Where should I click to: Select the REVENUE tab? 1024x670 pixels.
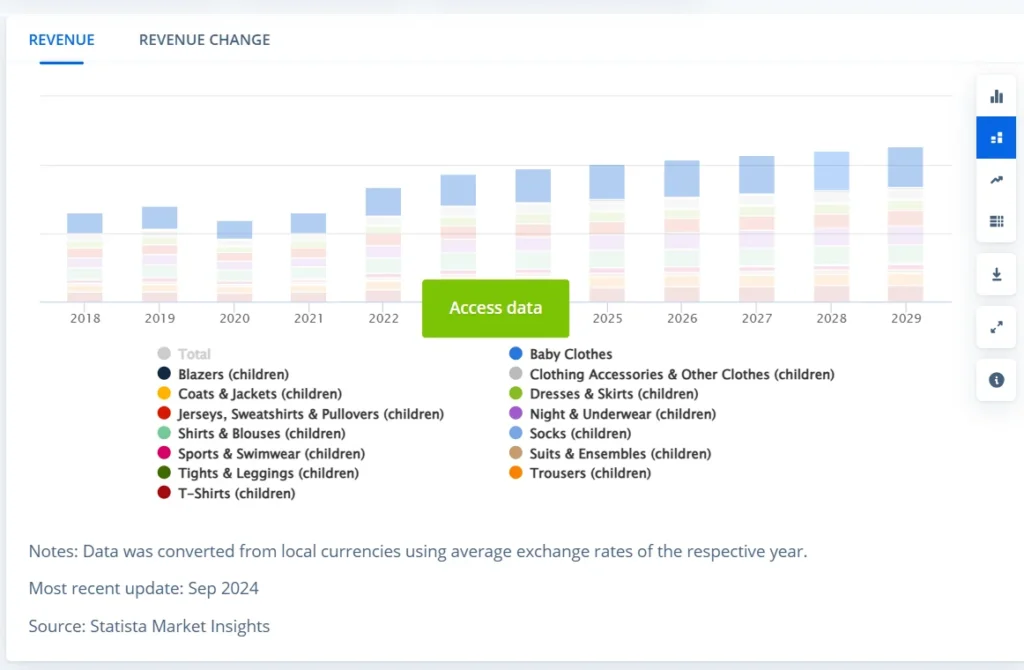(61, 39)
